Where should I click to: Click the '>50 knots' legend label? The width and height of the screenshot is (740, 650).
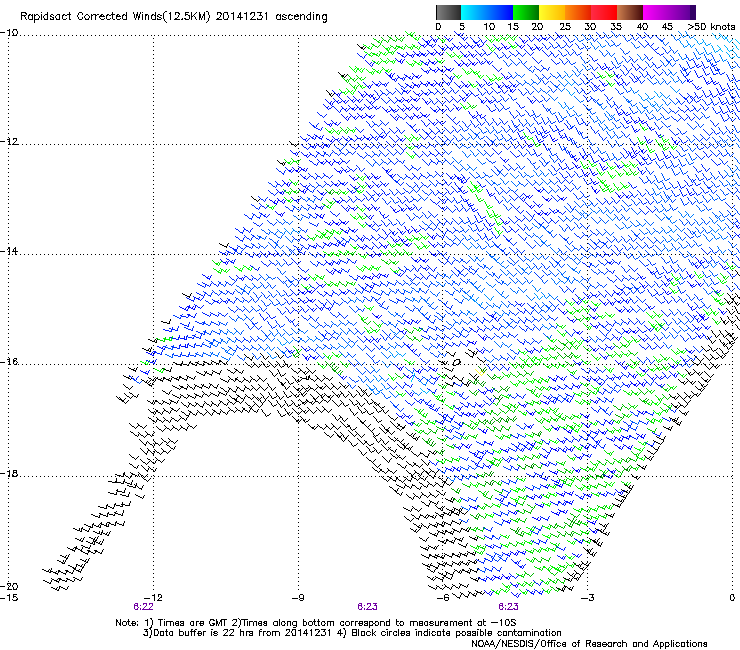pyautogui.click(x=711, y=27)
